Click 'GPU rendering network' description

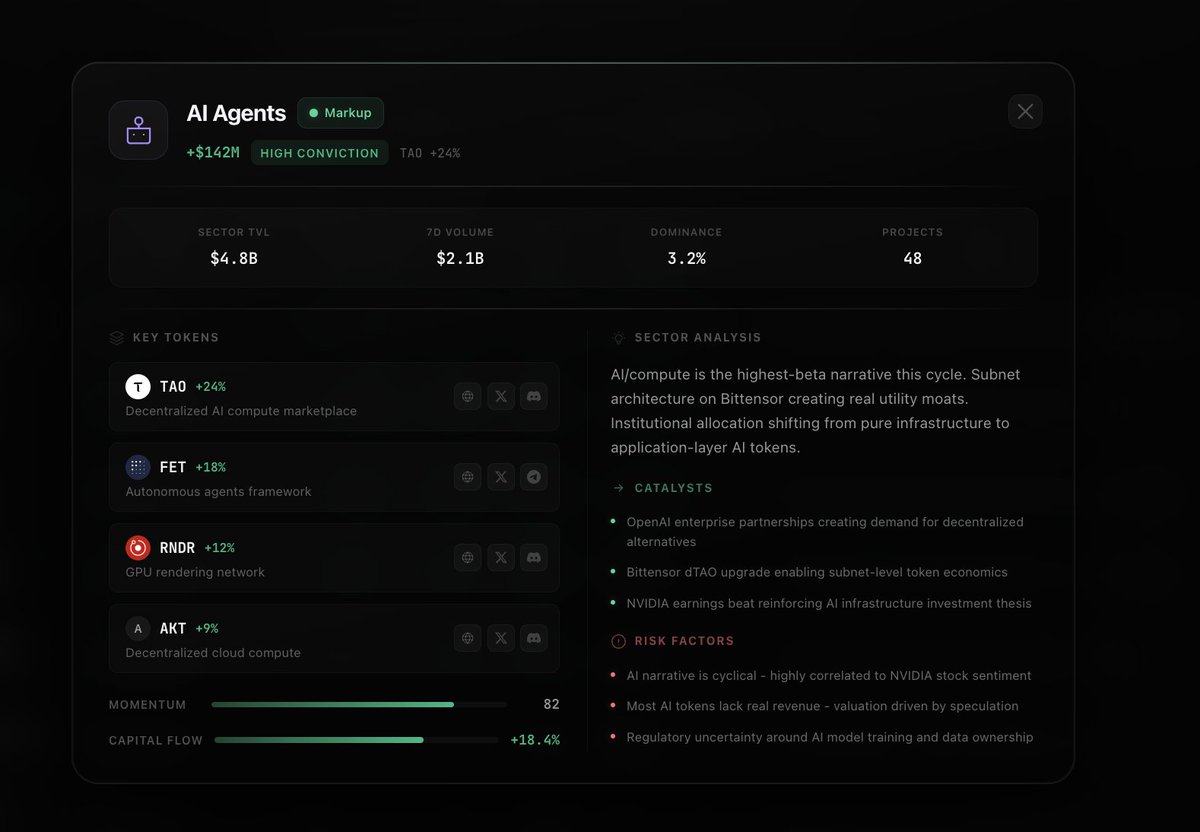[195, 572]
